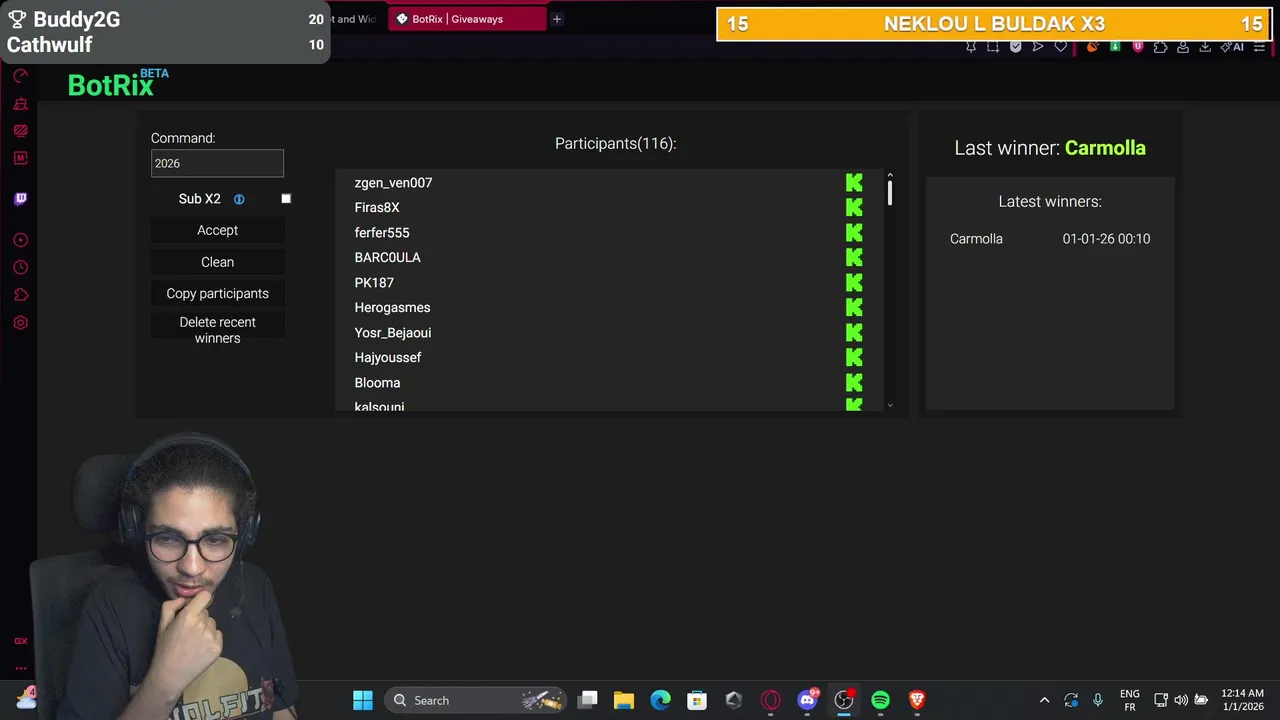Click participants list scroll-up arrow

coord(890,175)
